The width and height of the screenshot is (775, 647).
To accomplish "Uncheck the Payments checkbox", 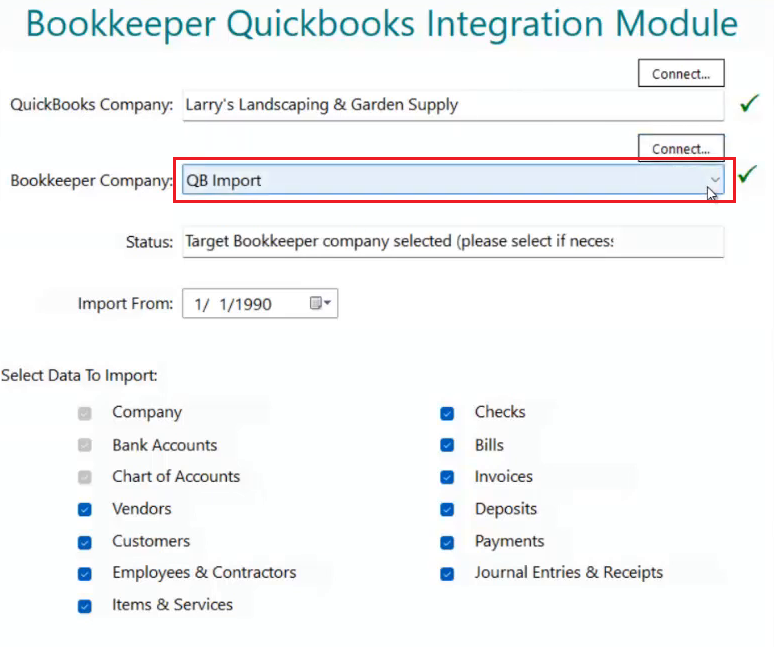I will 447,542.
